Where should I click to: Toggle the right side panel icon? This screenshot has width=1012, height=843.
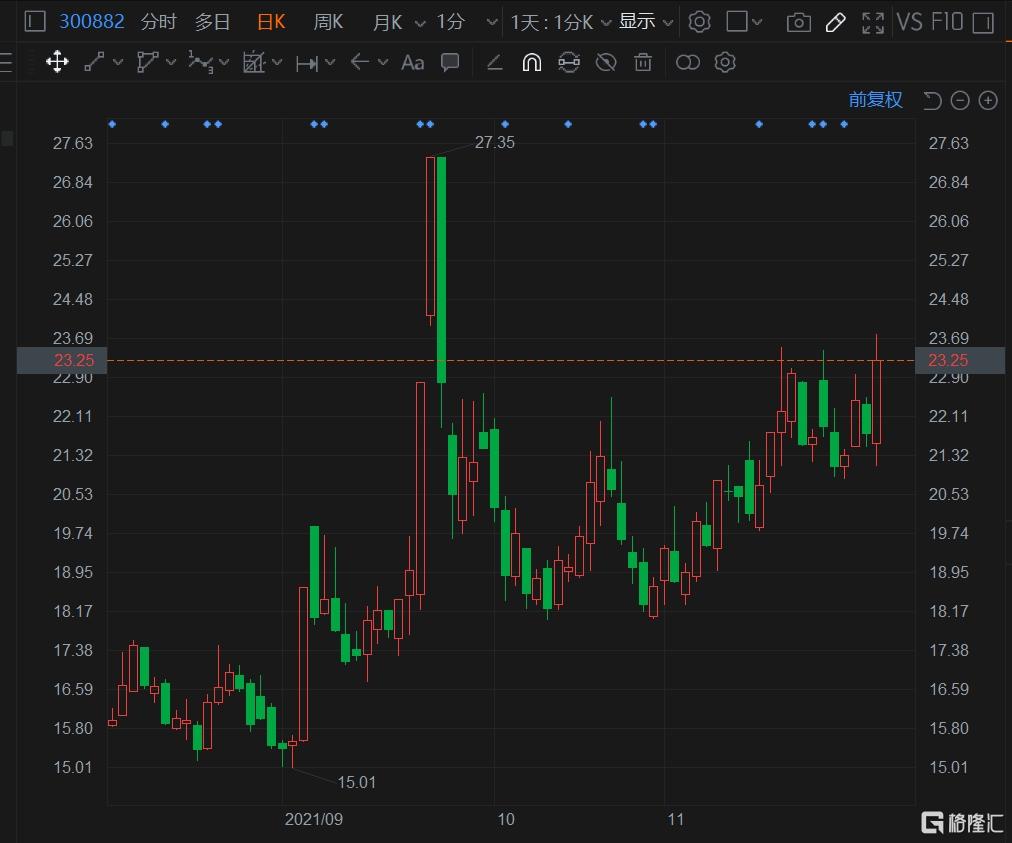click(x=983, y=23)
